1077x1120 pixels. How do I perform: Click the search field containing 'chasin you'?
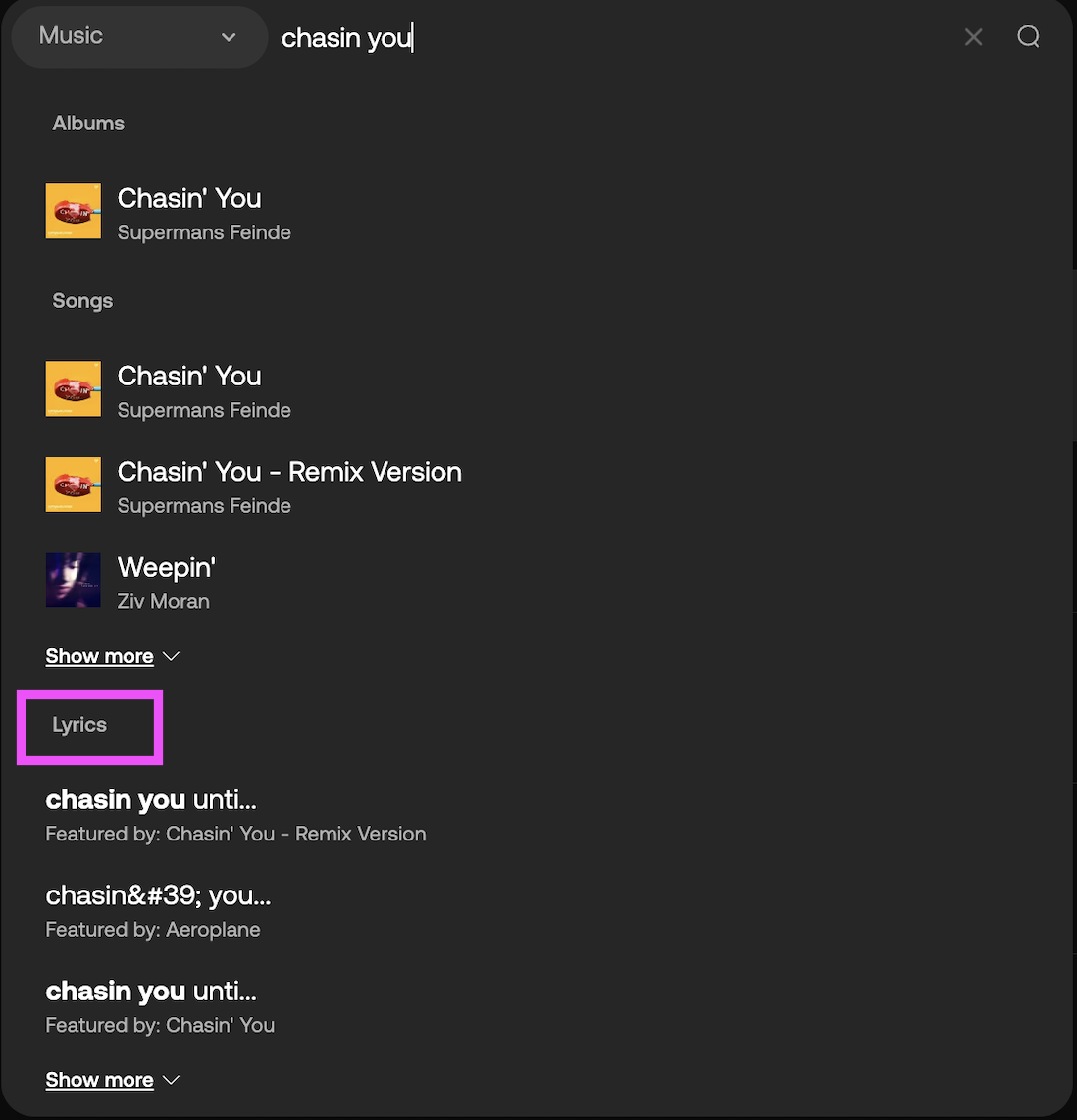614,37
